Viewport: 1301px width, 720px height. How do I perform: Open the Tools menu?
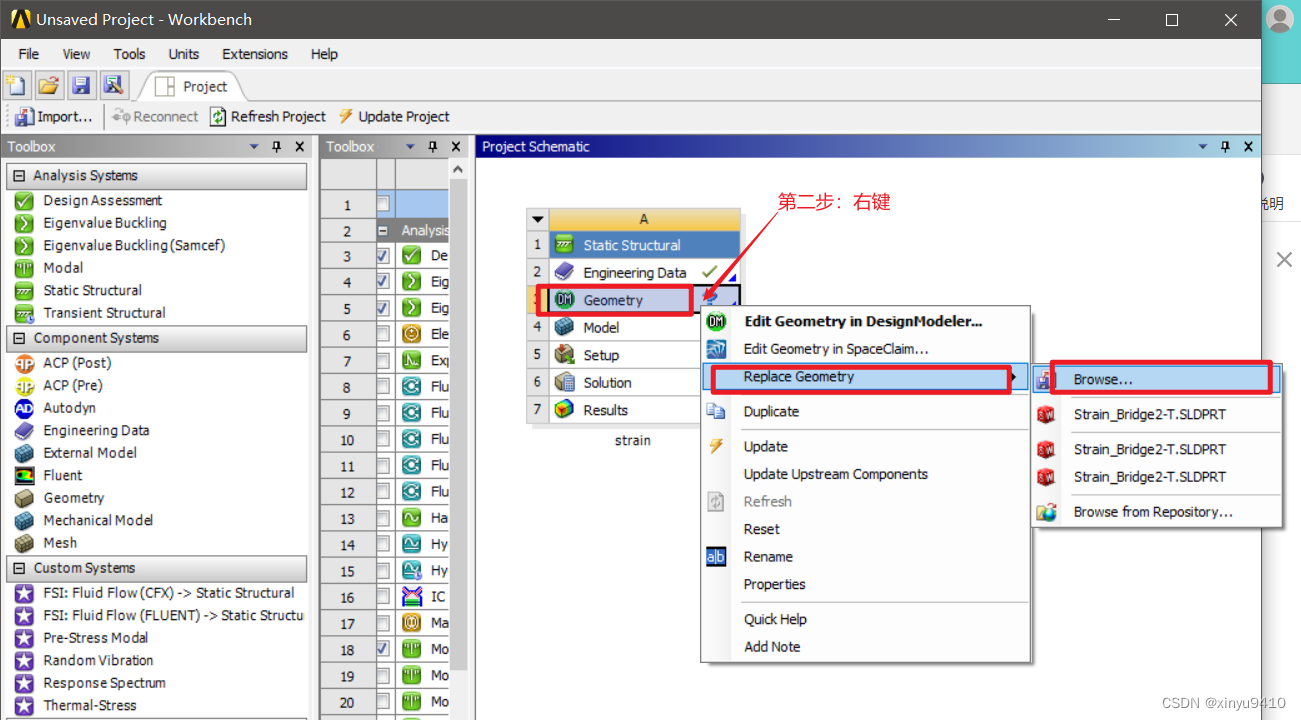[129, 54]
